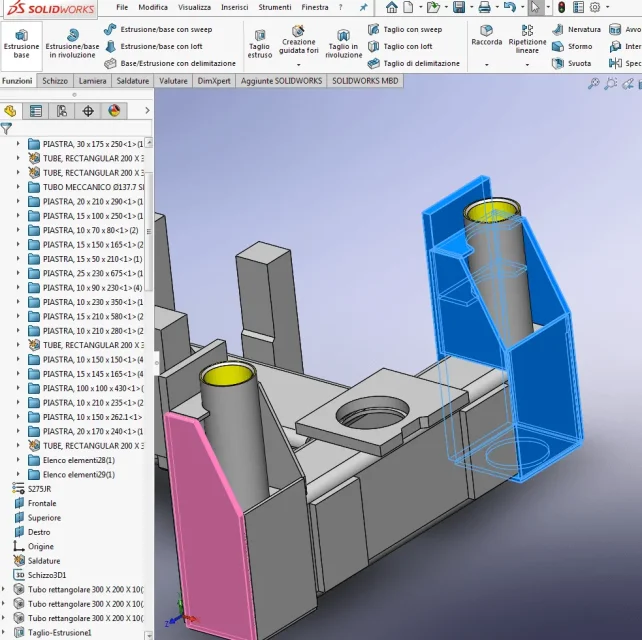
Task: Choose Taglio di delimitazione
Action: [x=414, y=63]
